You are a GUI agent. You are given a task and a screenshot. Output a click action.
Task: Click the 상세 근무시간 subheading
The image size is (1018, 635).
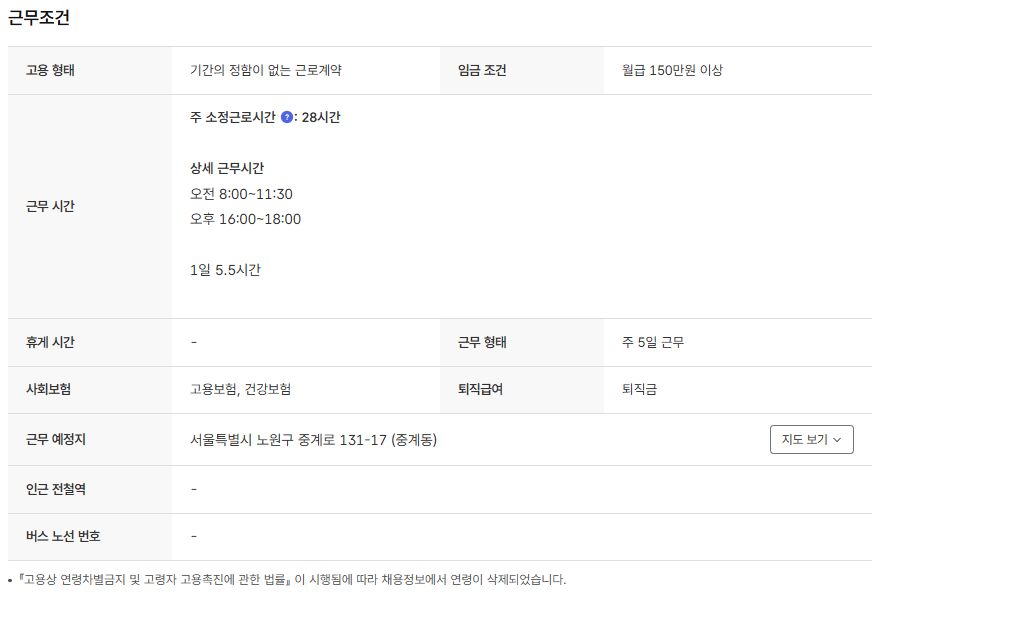pyautogui.click(x=227, y=168)
